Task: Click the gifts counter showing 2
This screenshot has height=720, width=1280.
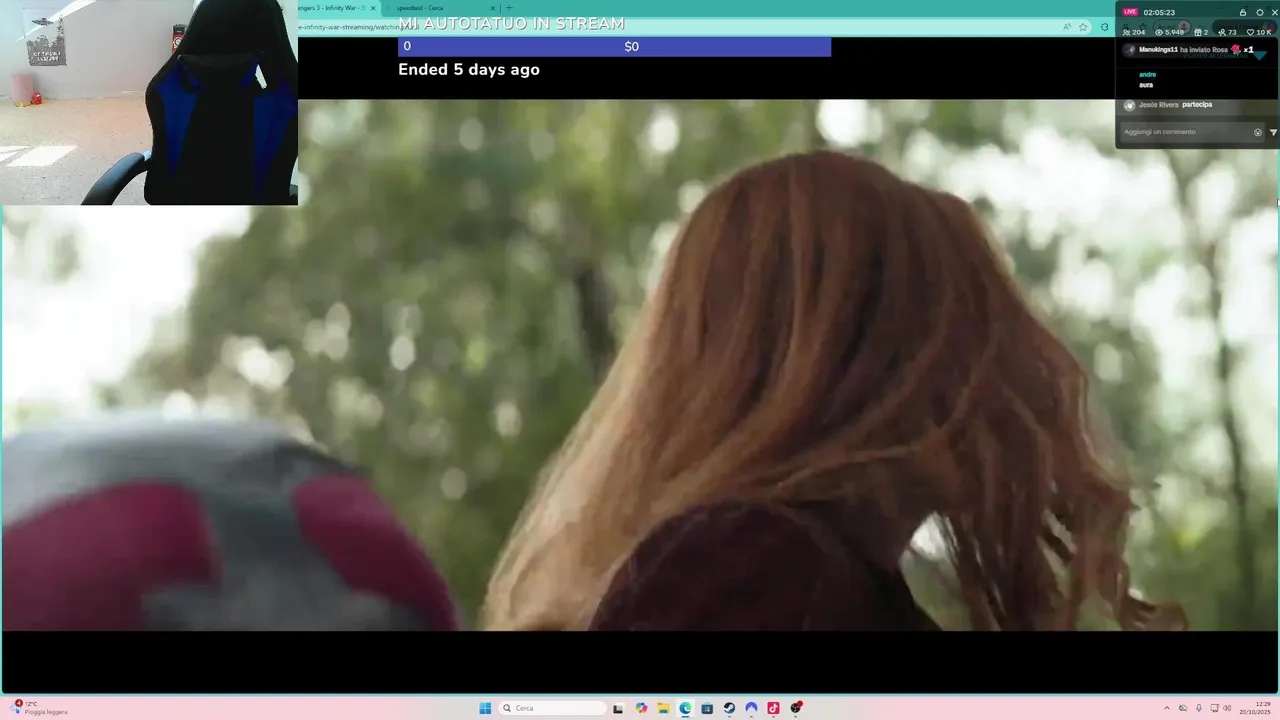Action: click(x=1201, y=32)
